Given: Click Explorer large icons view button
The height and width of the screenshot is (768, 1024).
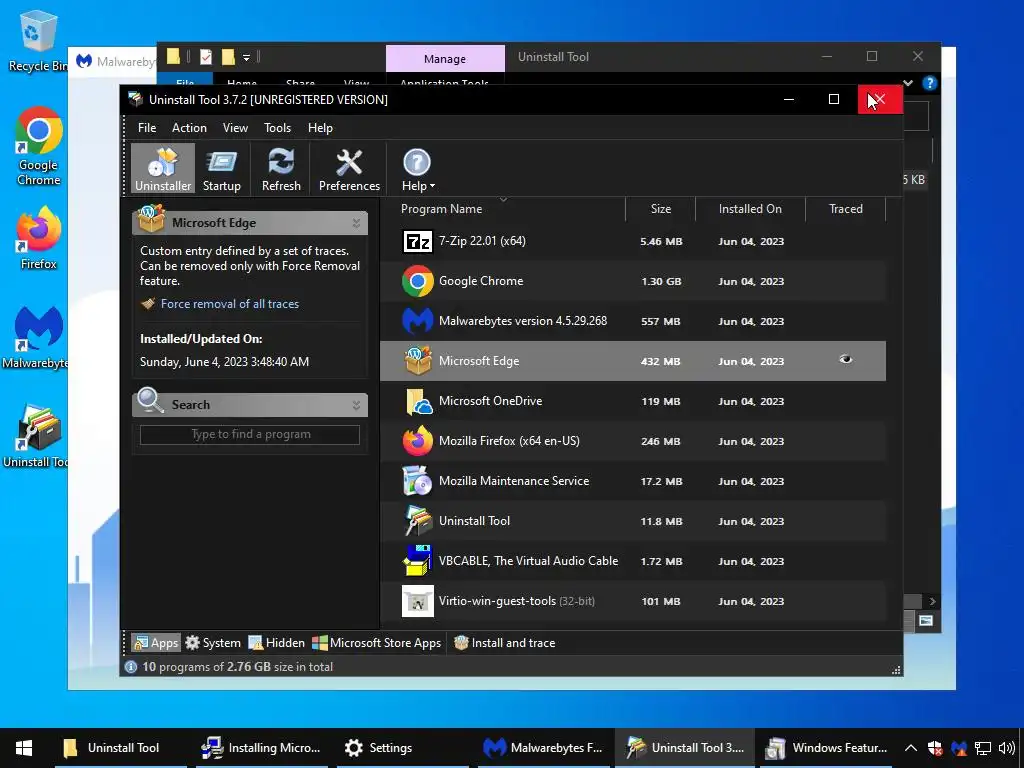Looking at the screenshot, I should (926, 621).
